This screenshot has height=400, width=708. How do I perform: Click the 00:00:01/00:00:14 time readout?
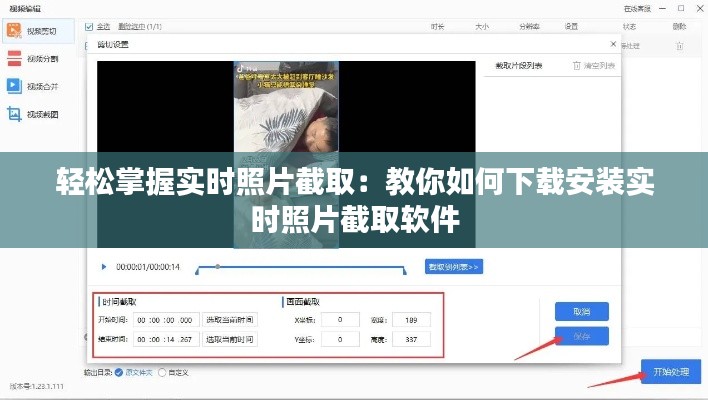click(148, 267)
